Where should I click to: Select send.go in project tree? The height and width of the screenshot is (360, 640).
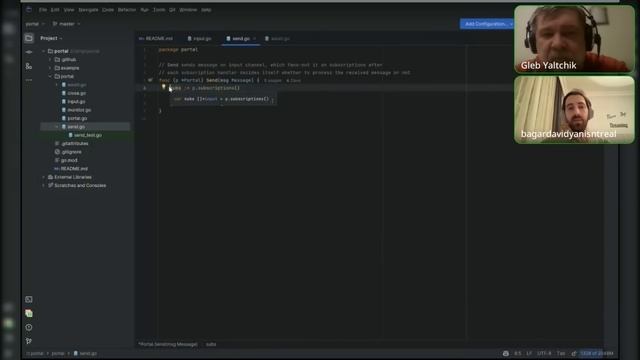click(x=85, y=127)
